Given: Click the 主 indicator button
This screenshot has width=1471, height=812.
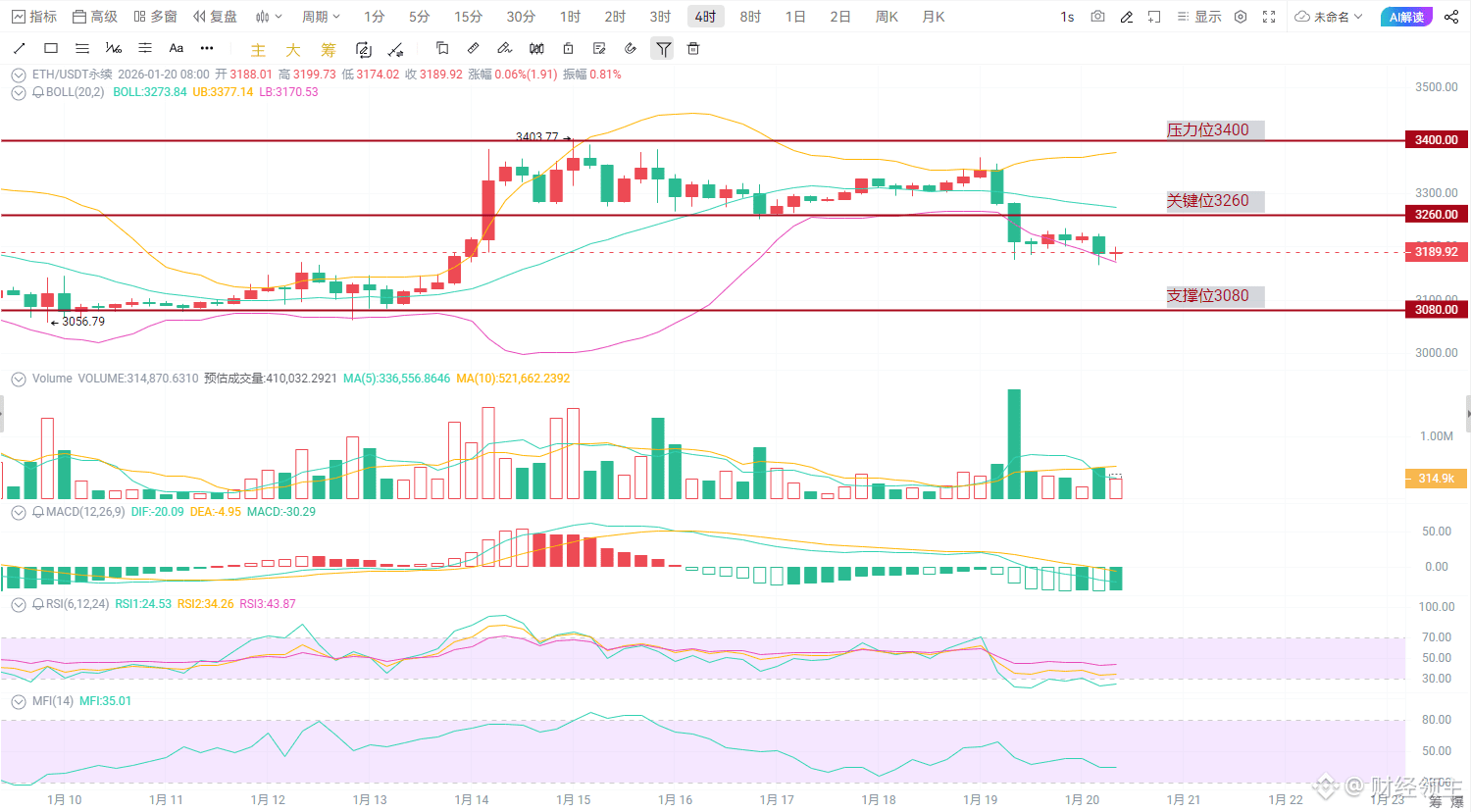Looking at the screenshot, I should point(258,50).
